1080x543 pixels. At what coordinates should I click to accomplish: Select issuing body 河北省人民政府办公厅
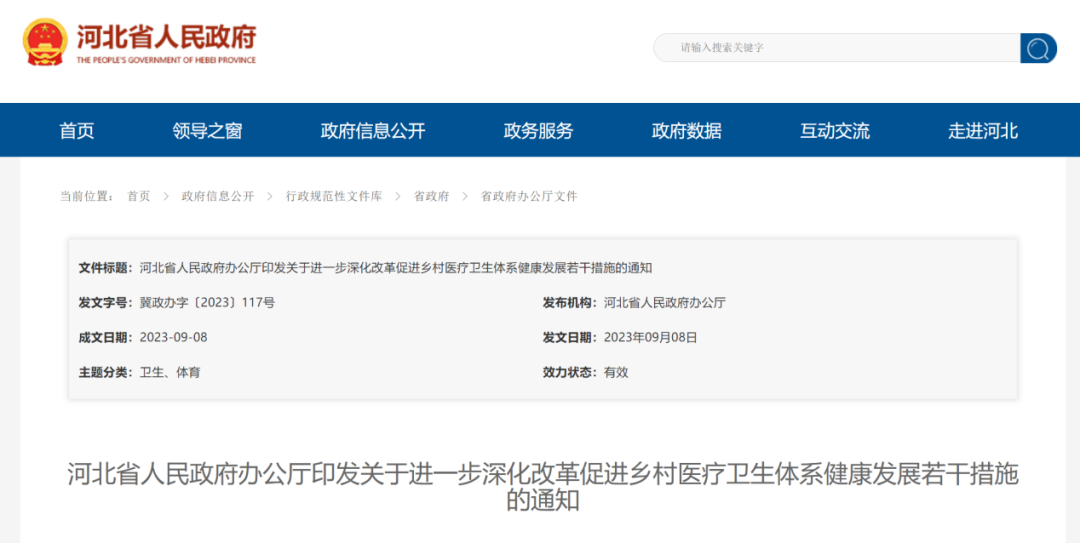(665, 303)
